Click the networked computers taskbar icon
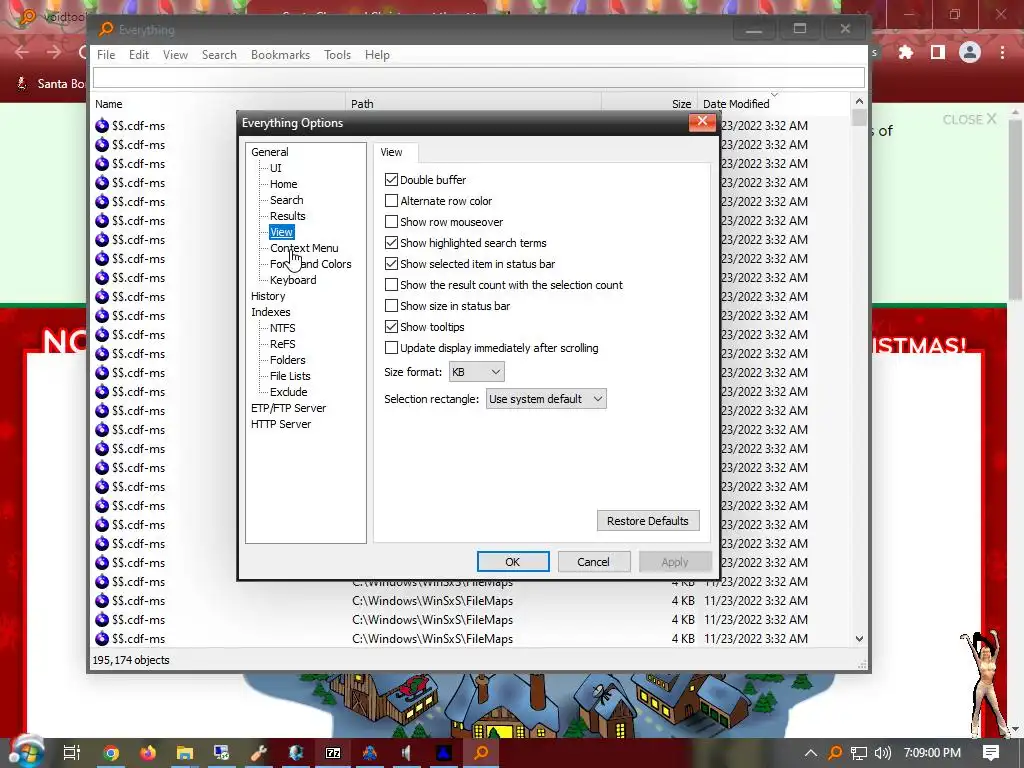The height and width of the screenshot is (768, 1024). click(x=222, y=753)
